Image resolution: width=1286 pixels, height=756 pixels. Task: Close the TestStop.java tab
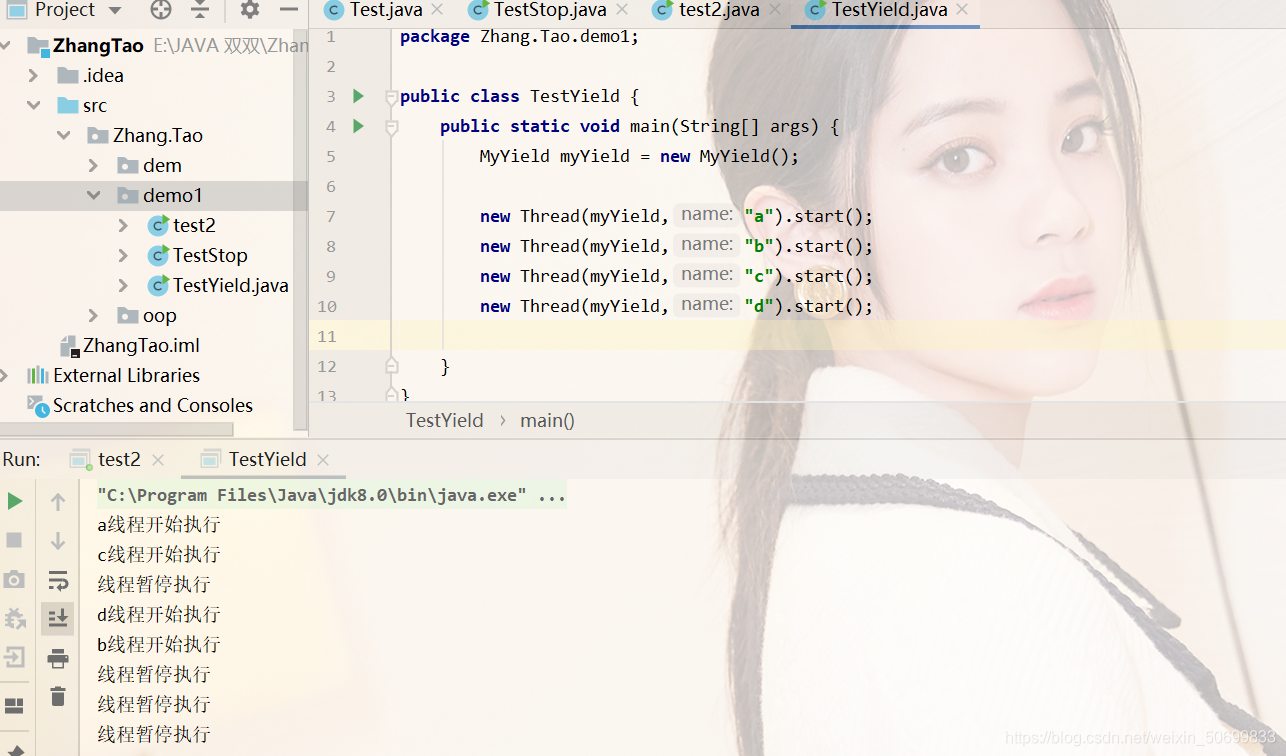(x=622, y=10)
